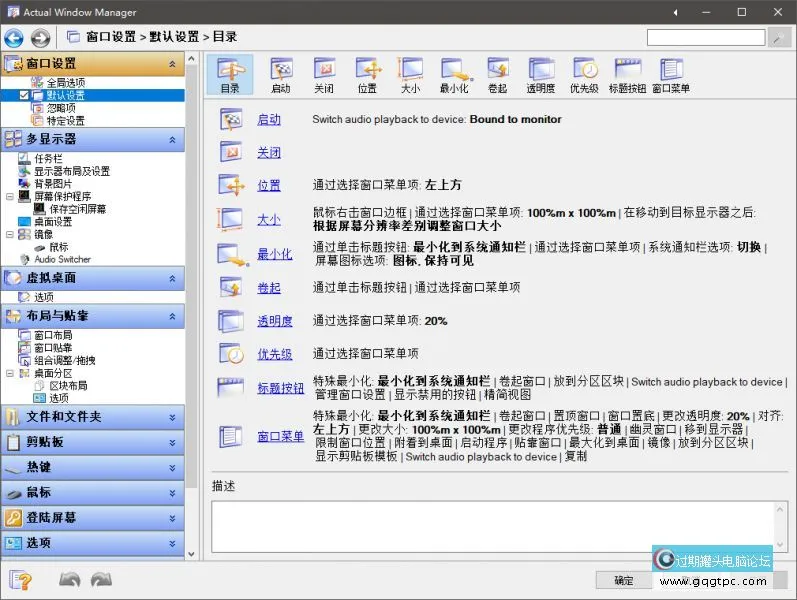Click the help icon at bottom left
Viewport: 797px width, 600px height.
(x=21, y=580)
